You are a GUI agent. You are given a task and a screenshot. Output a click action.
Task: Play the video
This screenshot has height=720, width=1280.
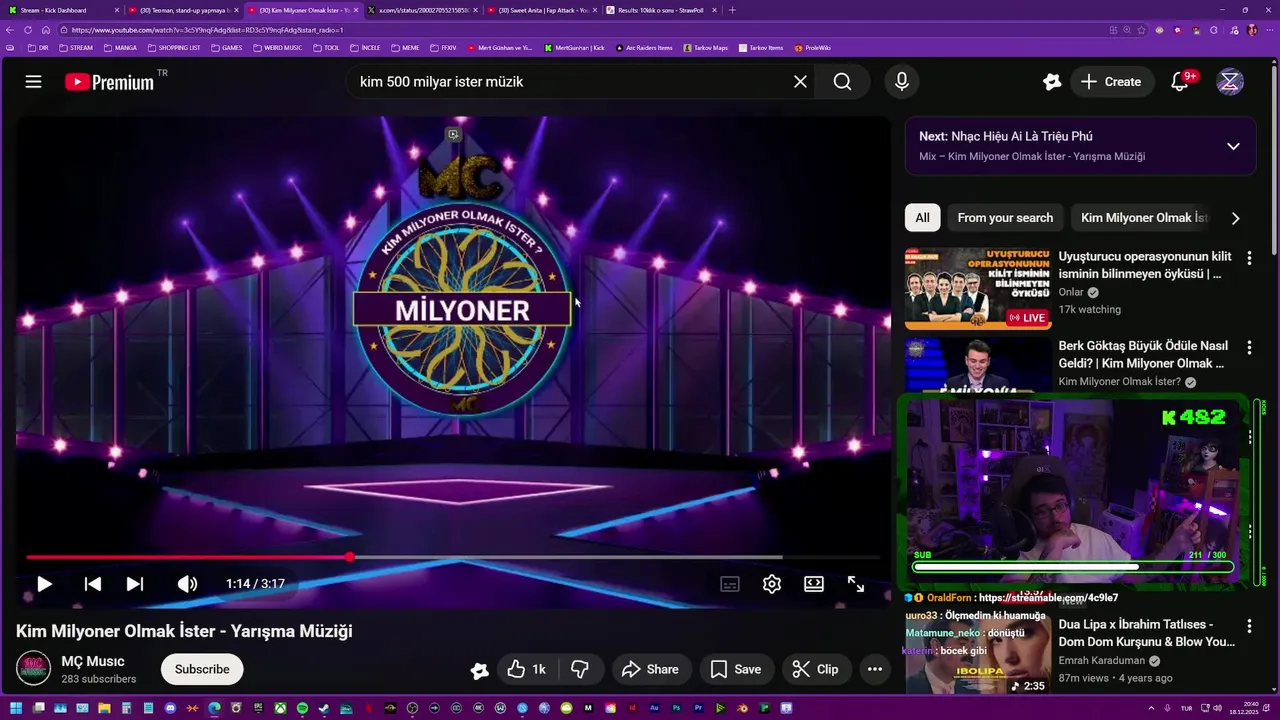click(x=44, y=584)
